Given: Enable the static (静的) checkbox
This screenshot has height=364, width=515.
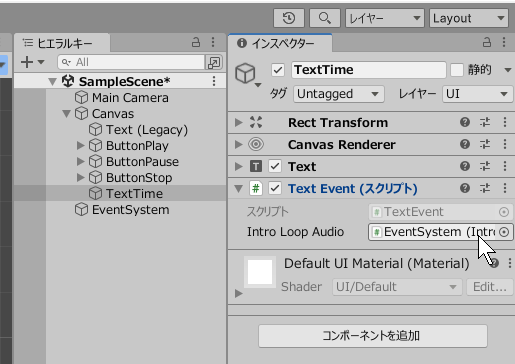Looking at the screenshot, I should [457, 70].
